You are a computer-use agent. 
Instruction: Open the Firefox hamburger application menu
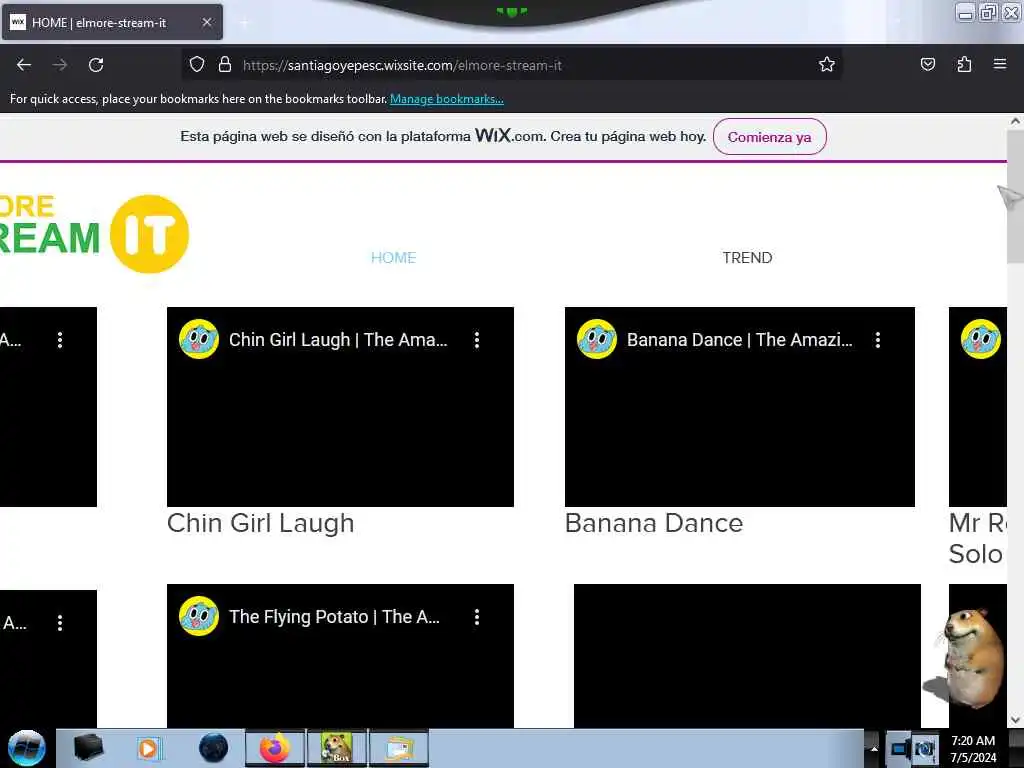coord(1000,64)
